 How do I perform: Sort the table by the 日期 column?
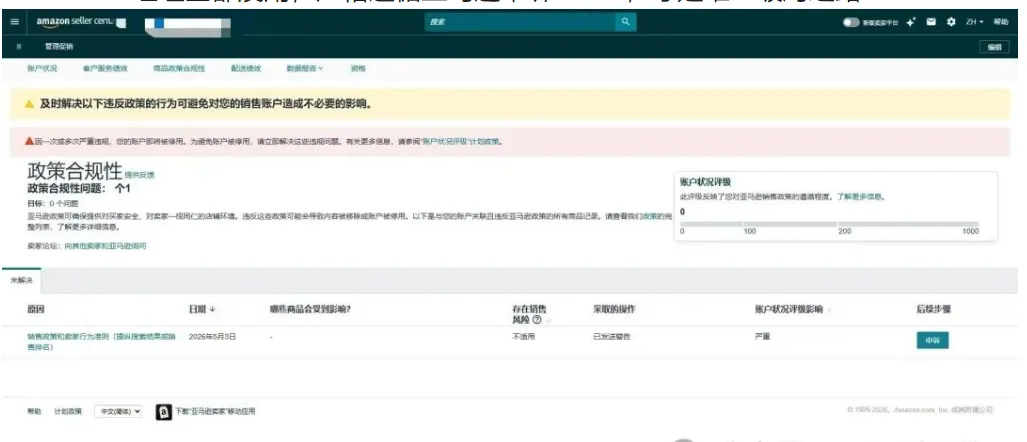(202, 309)
